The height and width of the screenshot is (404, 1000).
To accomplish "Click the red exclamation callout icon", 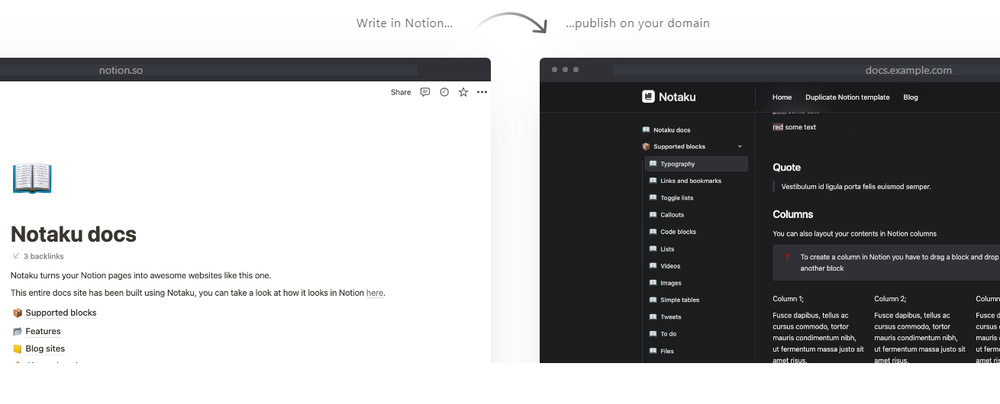I will [x=787, y=257].
